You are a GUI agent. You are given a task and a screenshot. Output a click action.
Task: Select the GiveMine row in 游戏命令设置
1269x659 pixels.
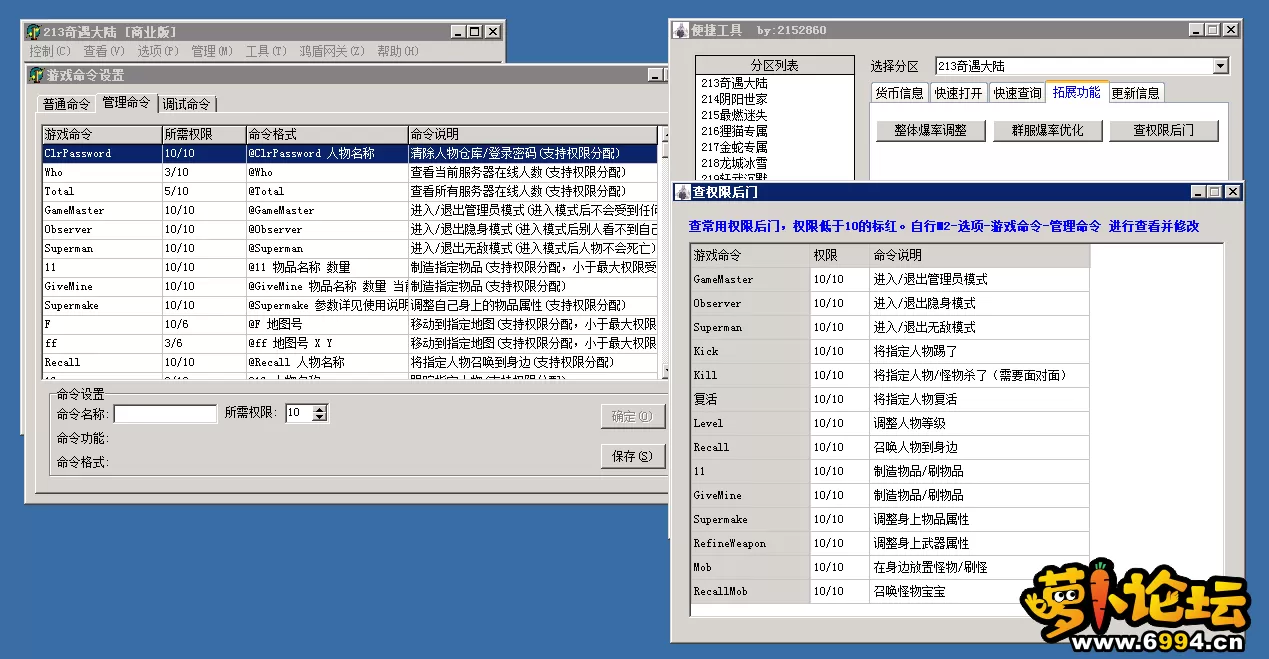pyautogui.click(x=350, y=286)
